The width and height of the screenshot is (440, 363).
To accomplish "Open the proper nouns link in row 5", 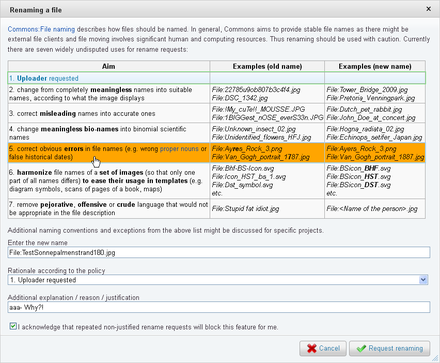I will (179, 149).
